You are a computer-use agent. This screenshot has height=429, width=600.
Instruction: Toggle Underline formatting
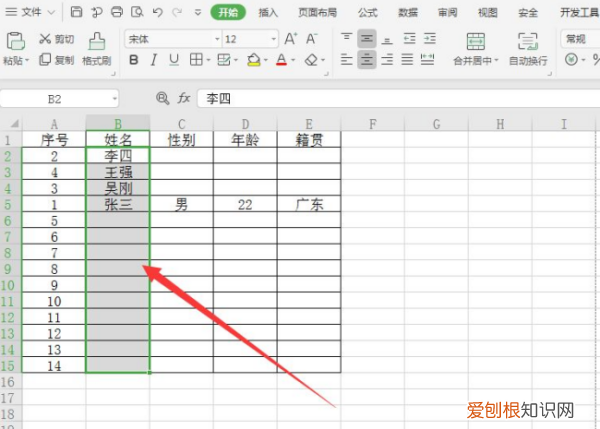(174, 60)
